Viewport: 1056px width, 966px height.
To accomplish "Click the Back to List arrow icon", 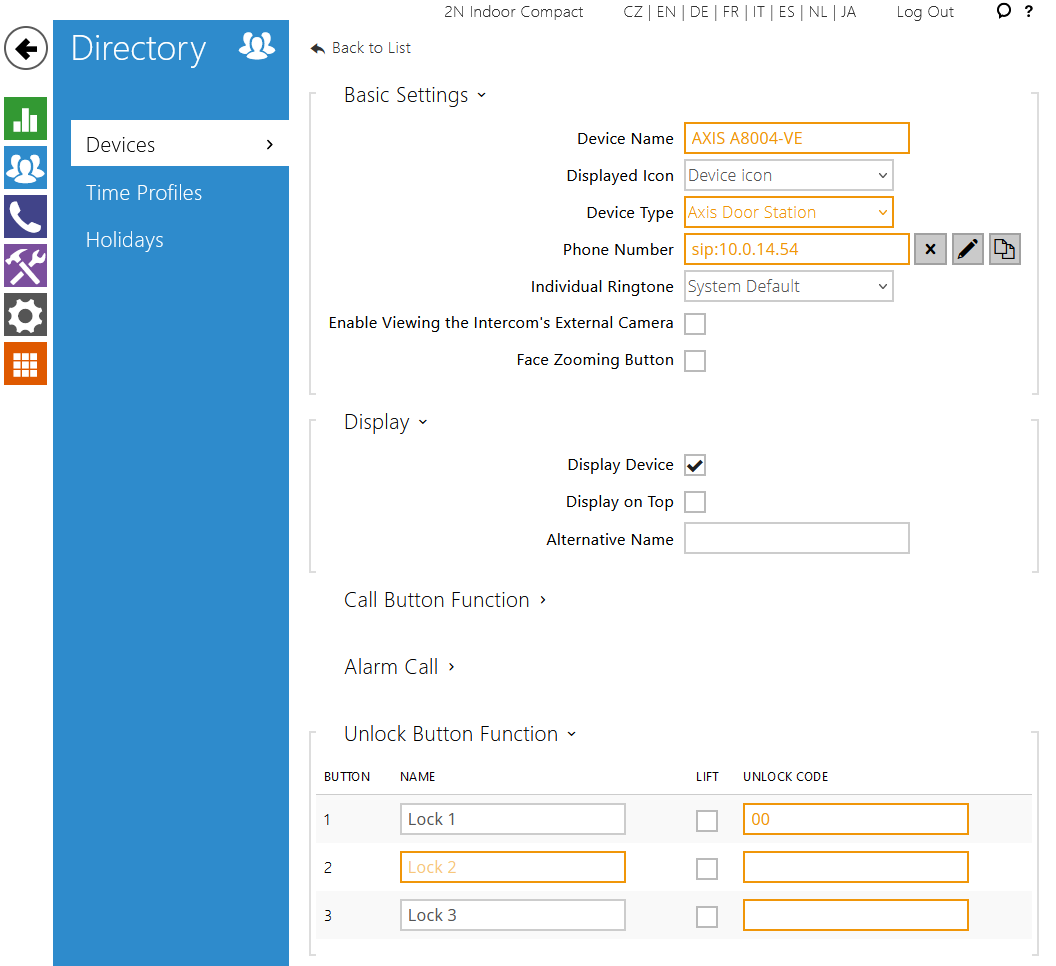I will click(318, 49).
